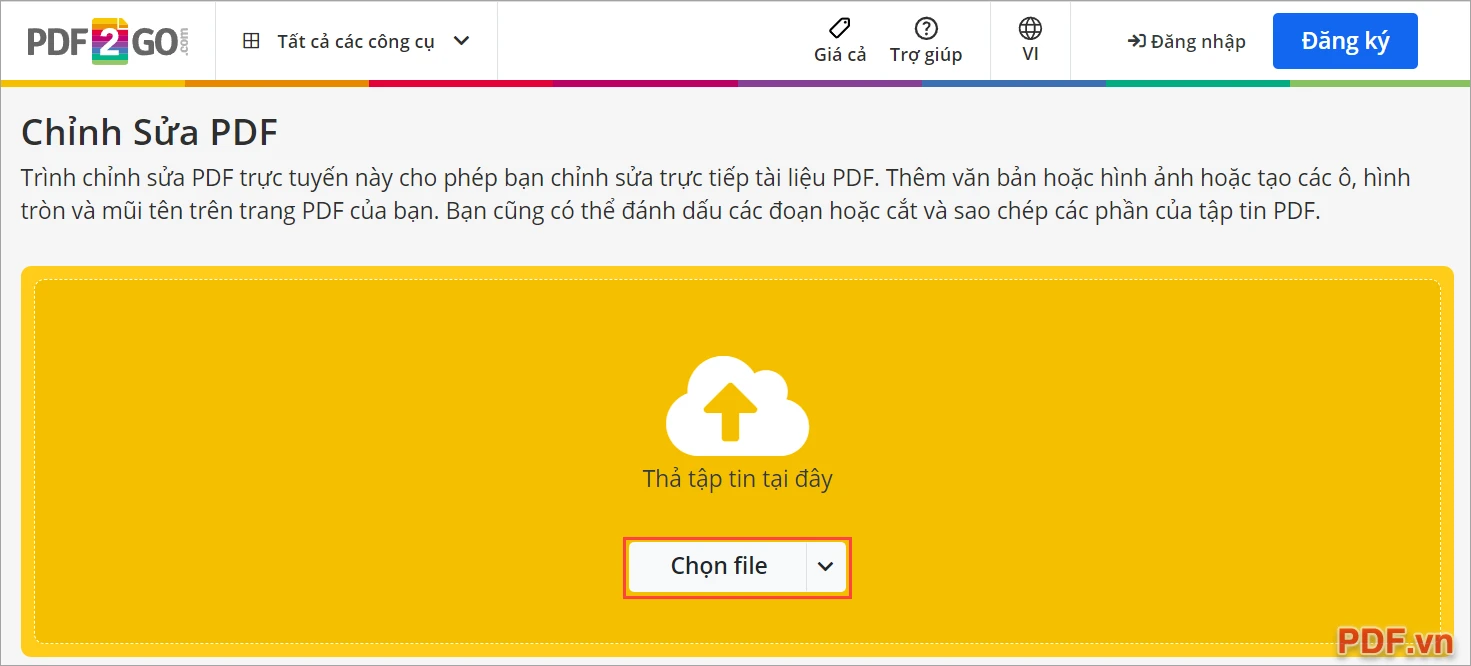Viewport: 1471px width, 666px height.
Task: Click the Thả tập tin tại đây text
Action: point(737,479)
